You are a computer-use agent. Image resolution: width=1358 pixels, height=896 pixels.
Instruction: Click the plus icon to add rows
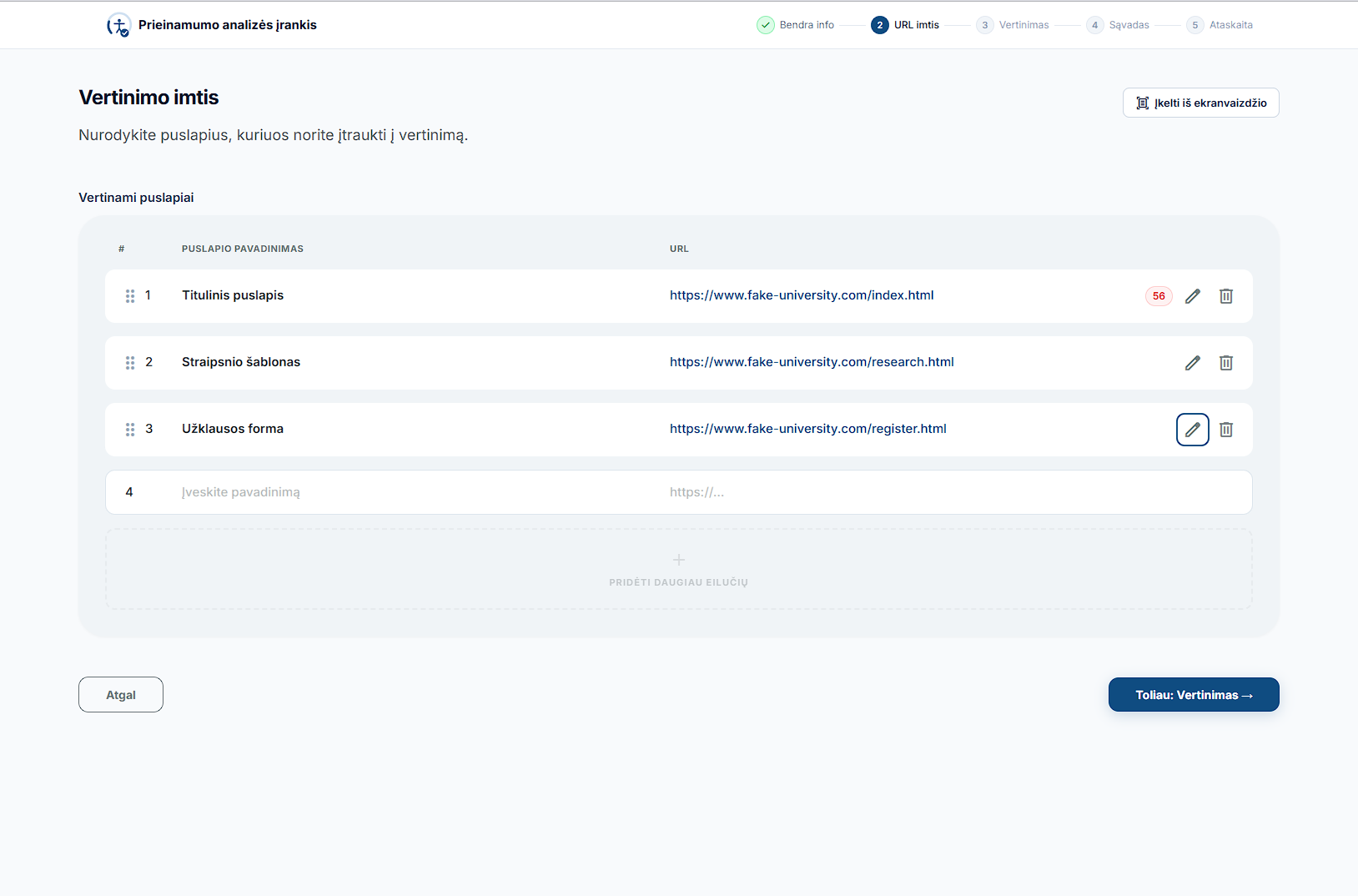(679, 560)
